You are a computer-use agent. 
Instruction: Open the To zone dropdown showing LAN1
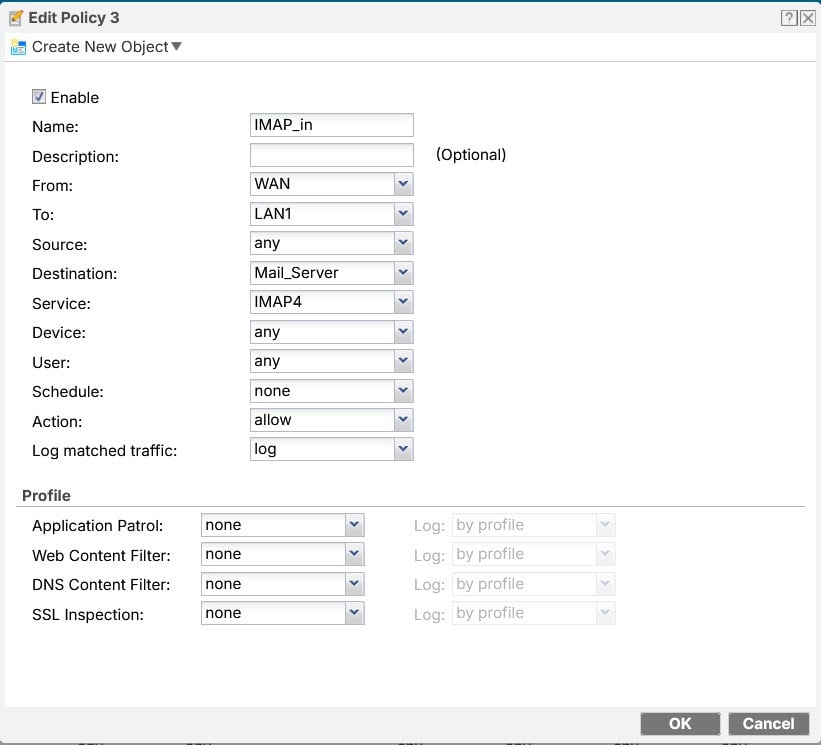point(331,214)
